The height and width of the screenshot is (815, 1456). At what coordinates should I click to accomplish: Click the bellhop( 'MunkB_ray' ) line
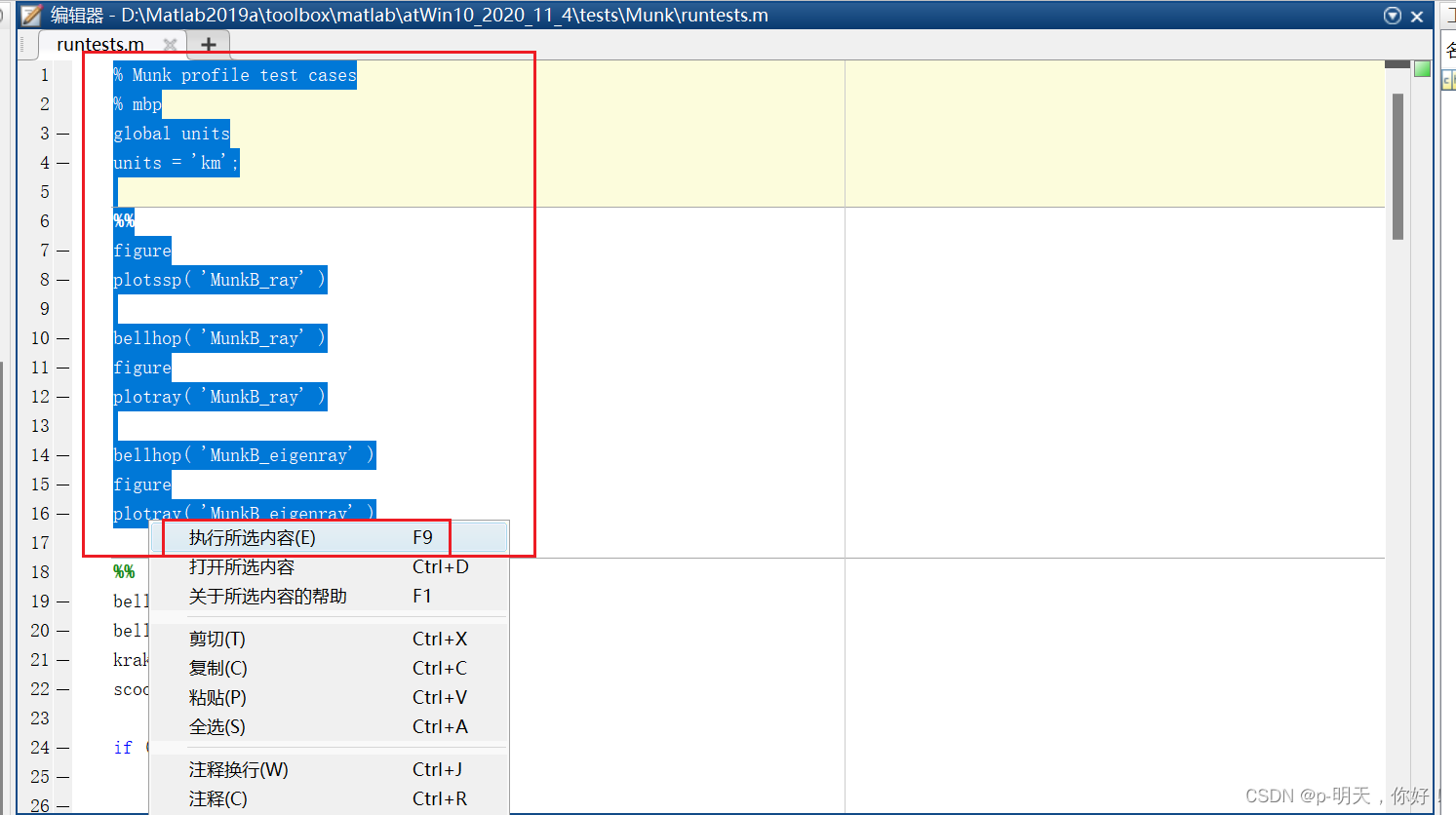(220, 338)
